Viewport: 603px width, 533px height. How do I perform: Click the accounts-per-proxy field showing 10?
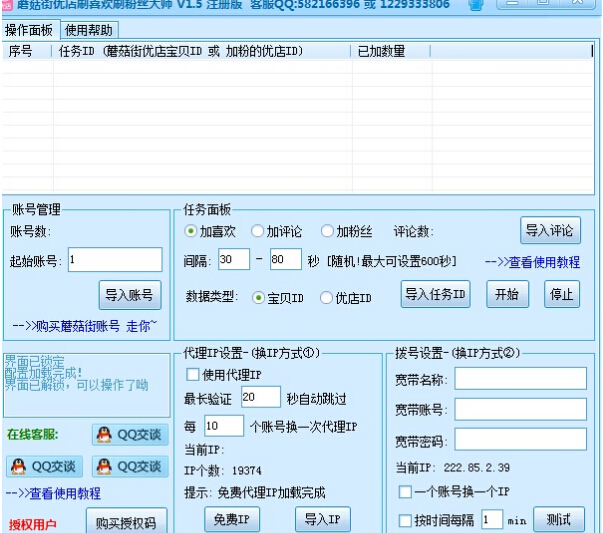(x=224, y=426)
